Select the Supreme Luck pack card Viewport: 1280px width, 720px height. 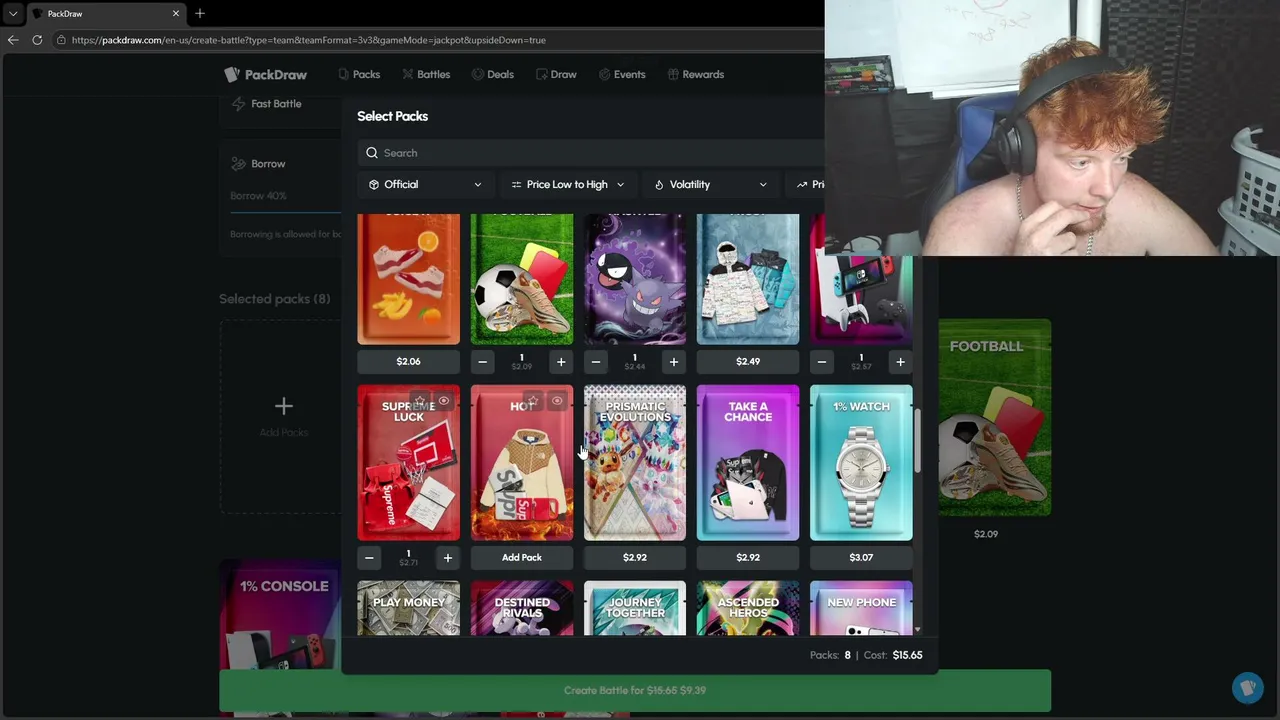coord(409,463)
